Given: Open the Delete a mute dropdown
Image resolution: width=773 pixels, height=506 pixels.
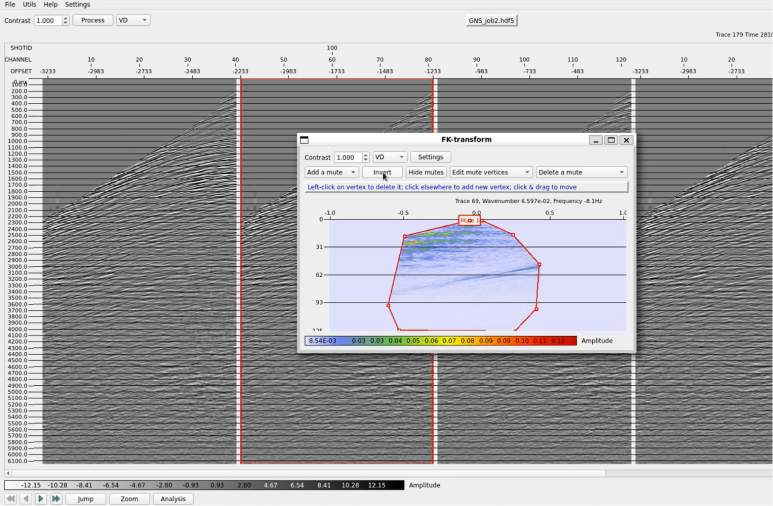Looking at the screenshot, I should pos(581,172).
